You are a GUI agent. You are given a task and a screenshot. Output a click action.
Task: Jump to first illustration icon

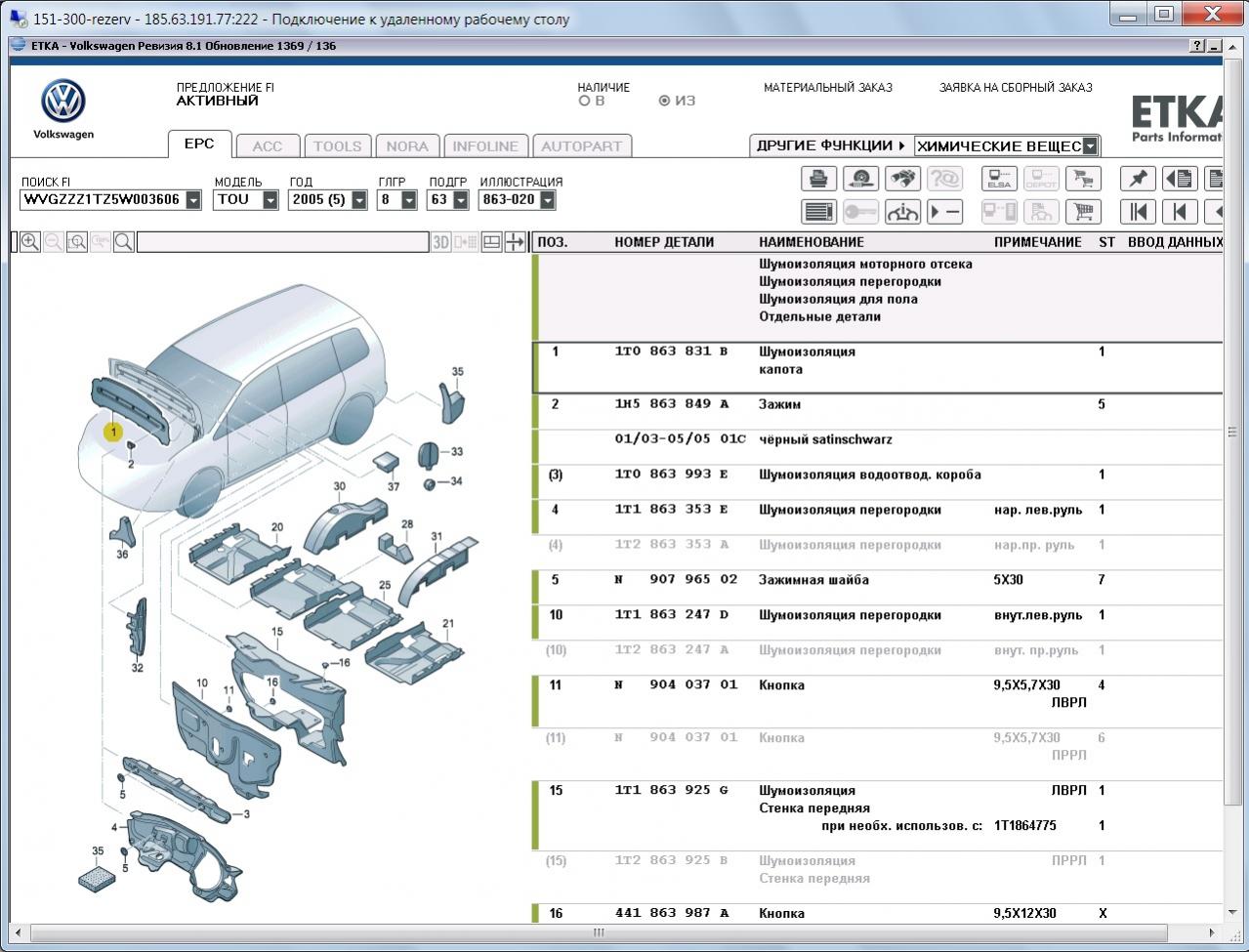point(1138,212)
